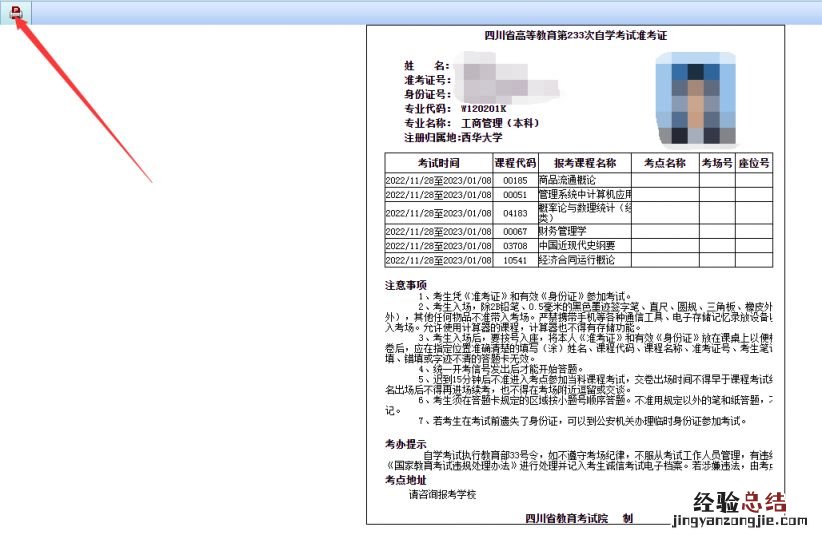Click course code 04183
822x539 pixels.
[x=515, y=213]
